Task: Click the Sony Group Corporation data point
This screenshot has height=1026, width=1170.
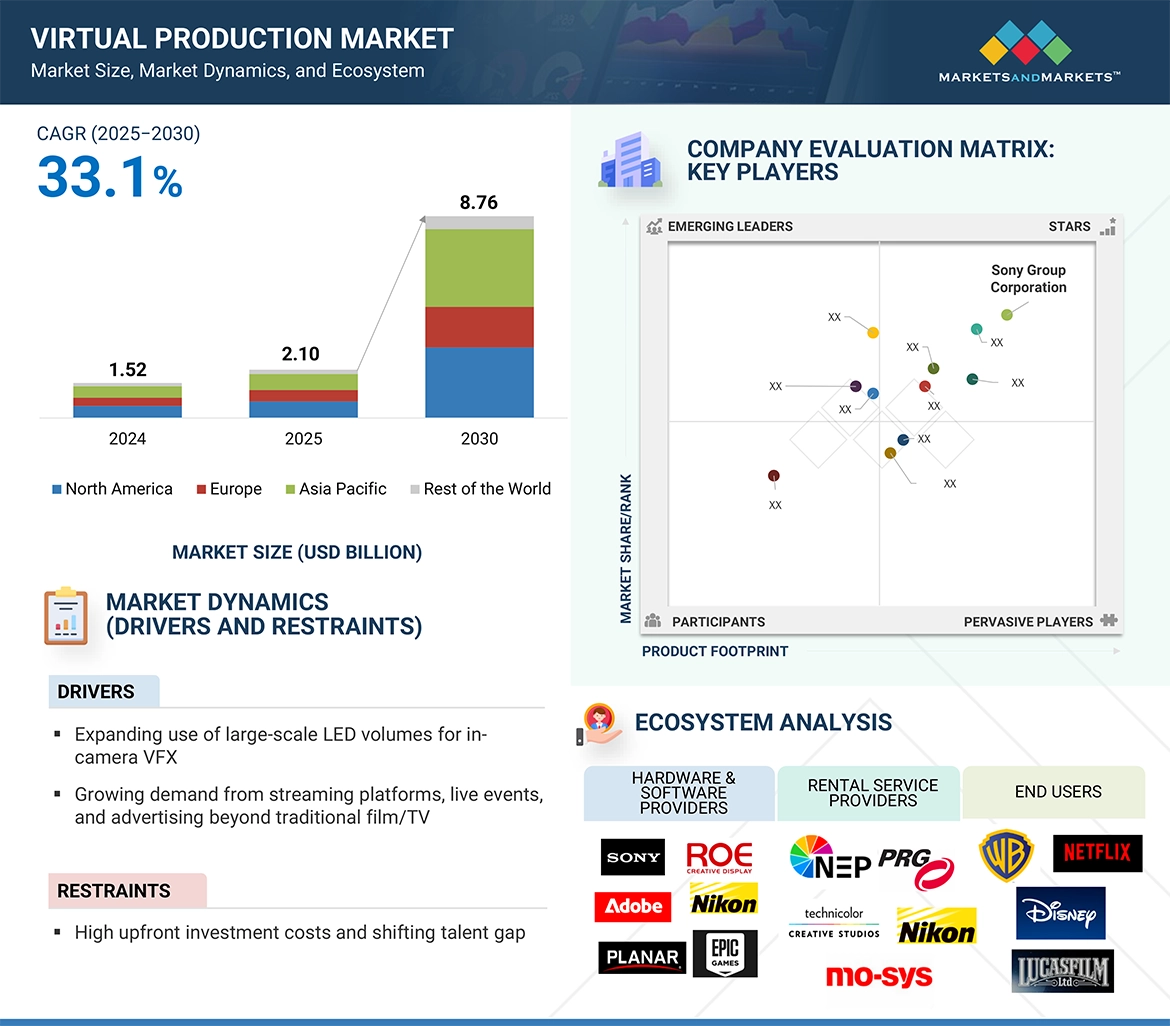Action: (x=1007, y=315)
